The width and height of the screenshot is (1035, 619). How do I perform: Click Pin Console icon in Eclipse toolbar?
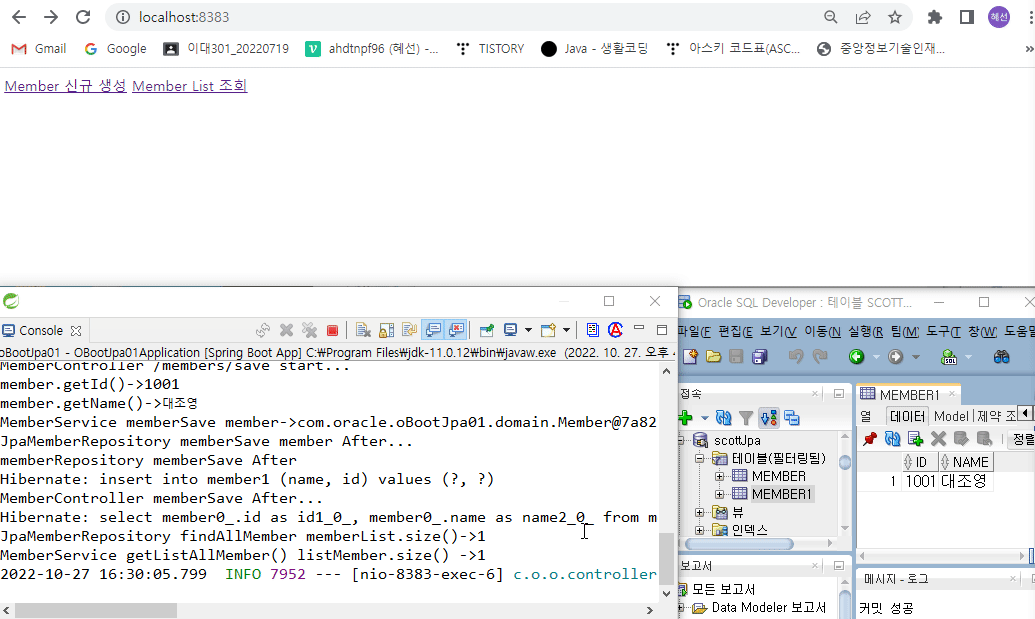tap(486, 330)
